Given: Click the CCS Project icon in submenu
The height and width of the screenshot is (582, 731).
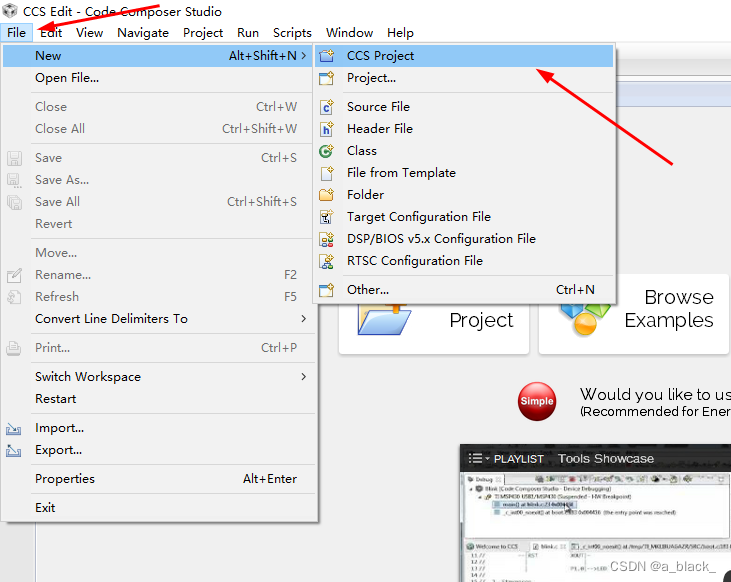Looking at the screenshot, I should pos(326,56).
